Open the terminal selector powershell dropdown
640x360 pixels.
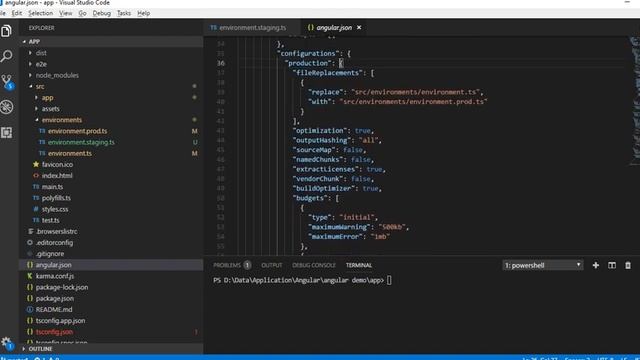(542, 265)
